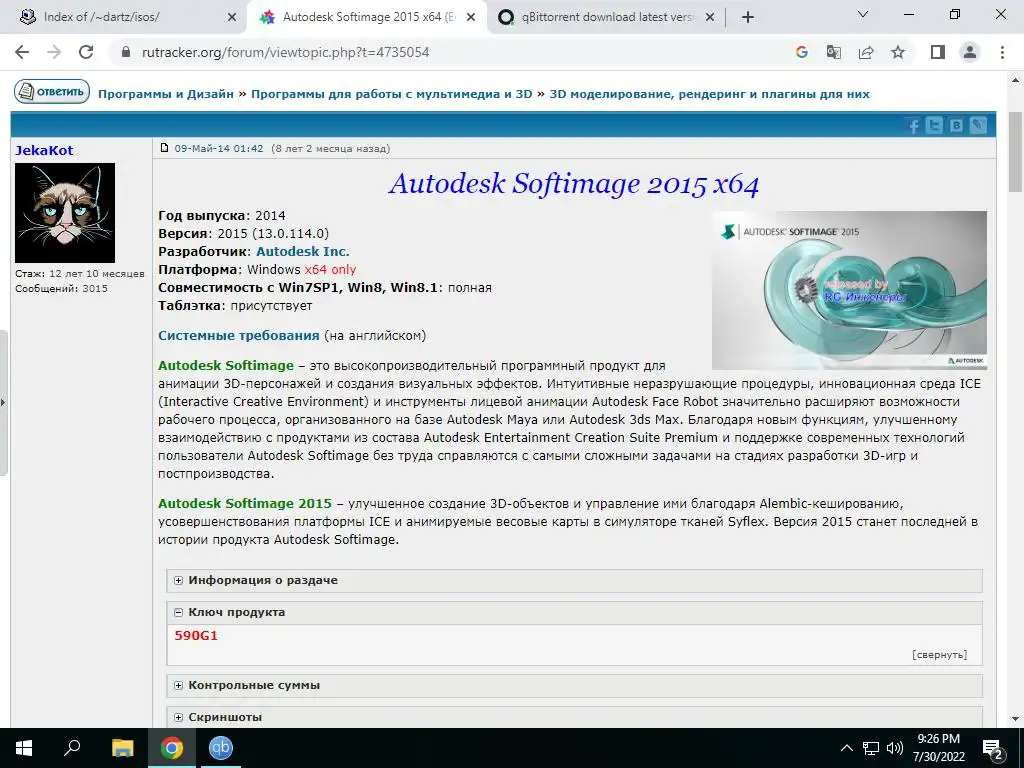The image size is (1024, 768).
Task: Open 3D моделирование, рендеринг и плагины breadcrumb
Action: (709, 94)
